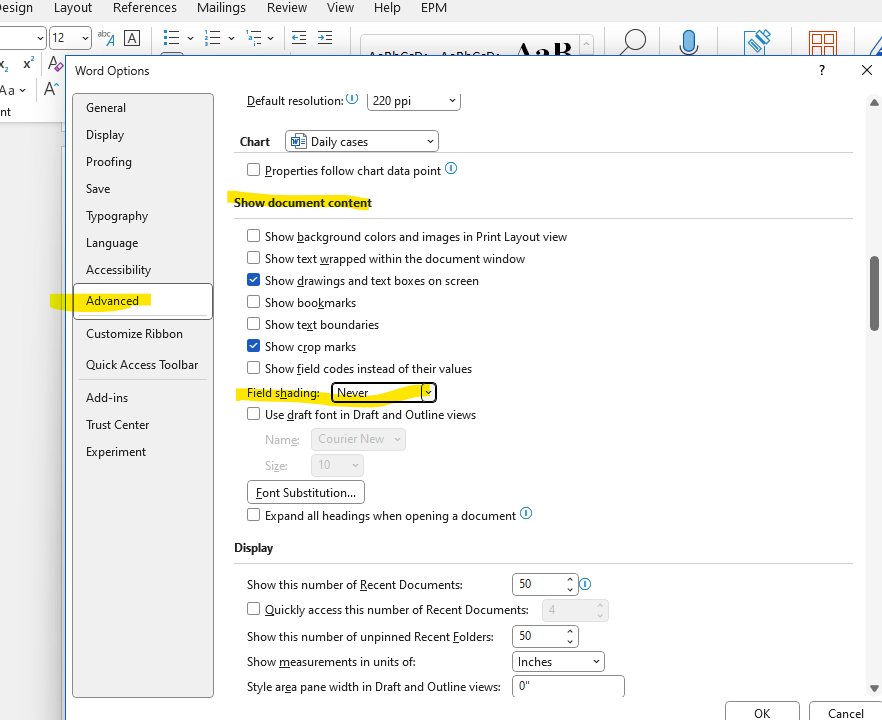The height and width of the screenshot is (720, 882).
Task: Click info icon beside Recent Documents spinner
Action: (x=585, y=584)
